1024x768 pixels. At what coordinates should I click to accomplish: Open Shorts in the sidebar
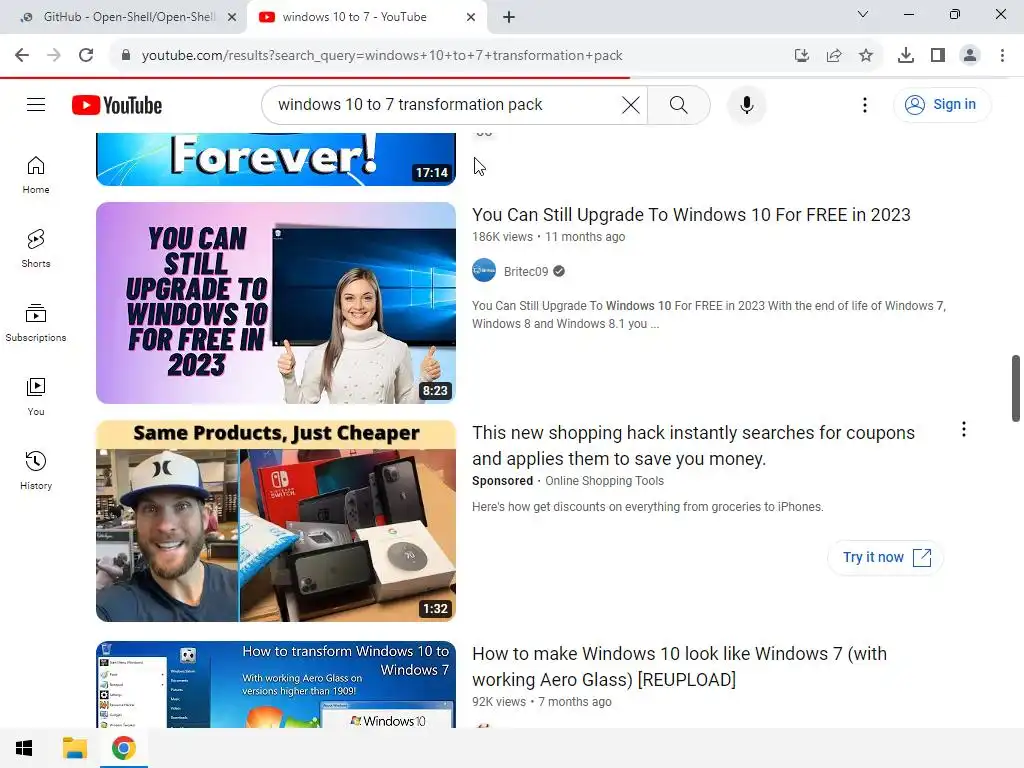[36, 249]
